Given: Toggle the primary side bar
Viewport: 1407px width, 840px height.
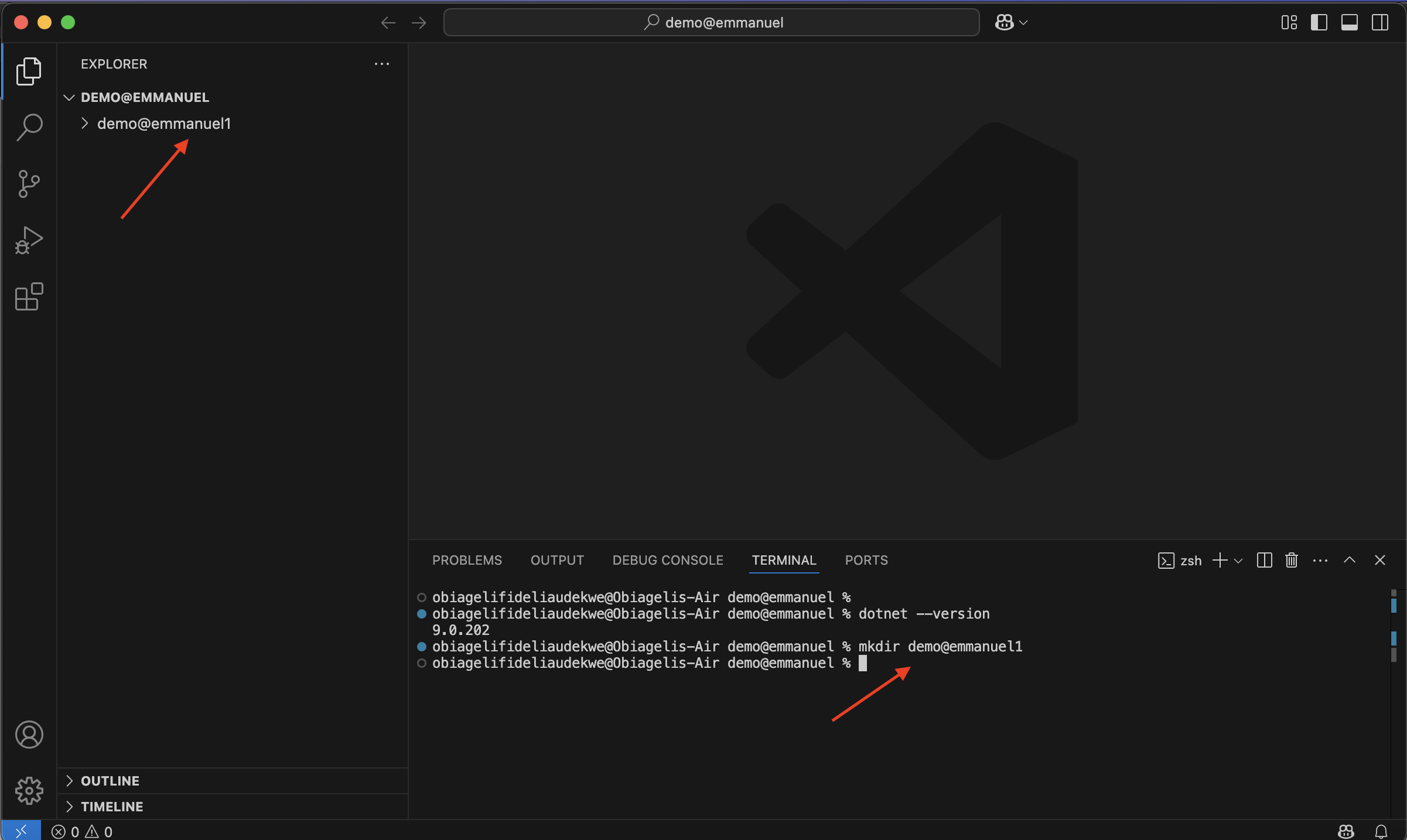Looking at the screenshot, I should (1319, 22).
